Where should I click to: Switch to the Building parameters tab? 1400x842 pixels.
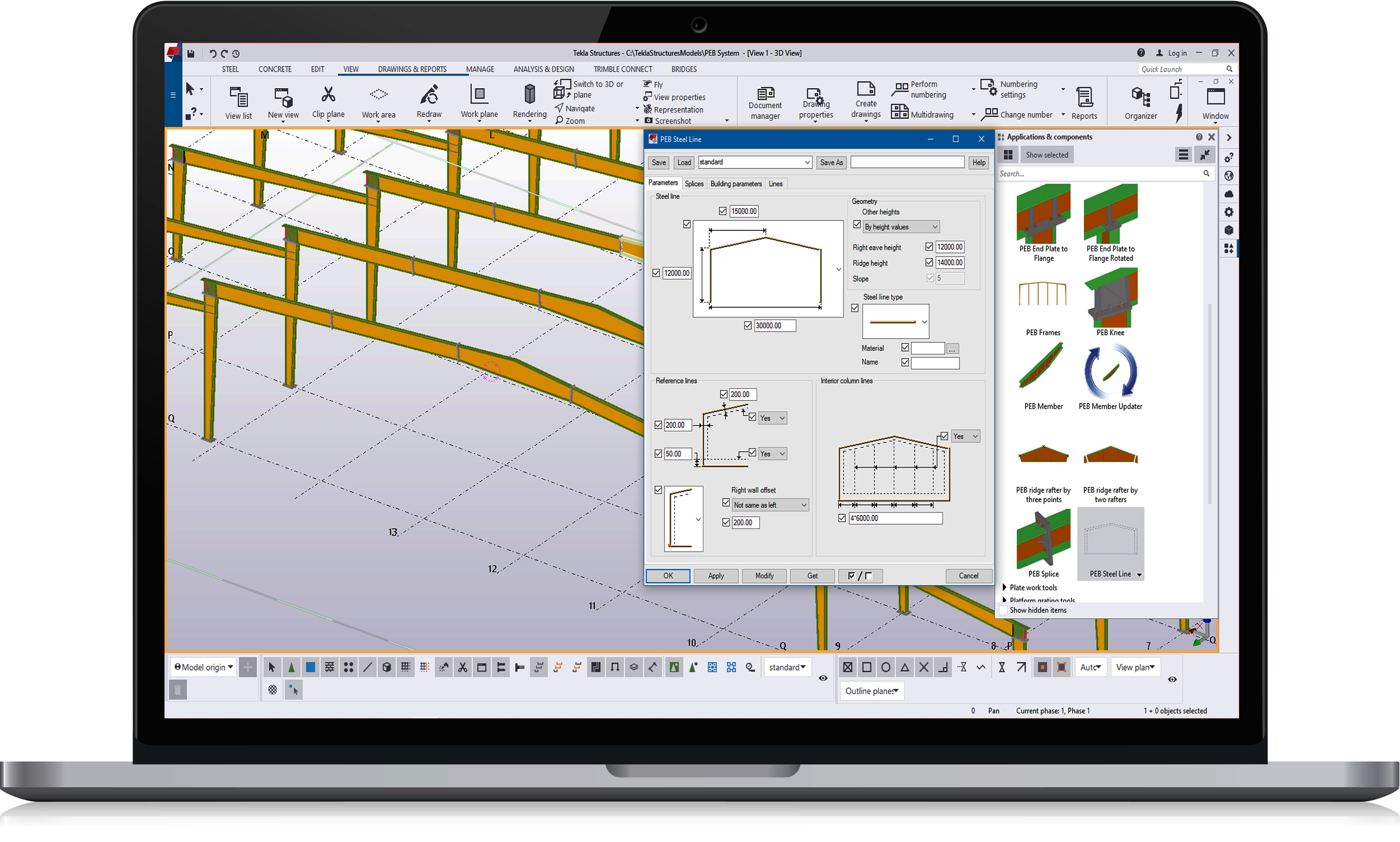coord(736,184)
